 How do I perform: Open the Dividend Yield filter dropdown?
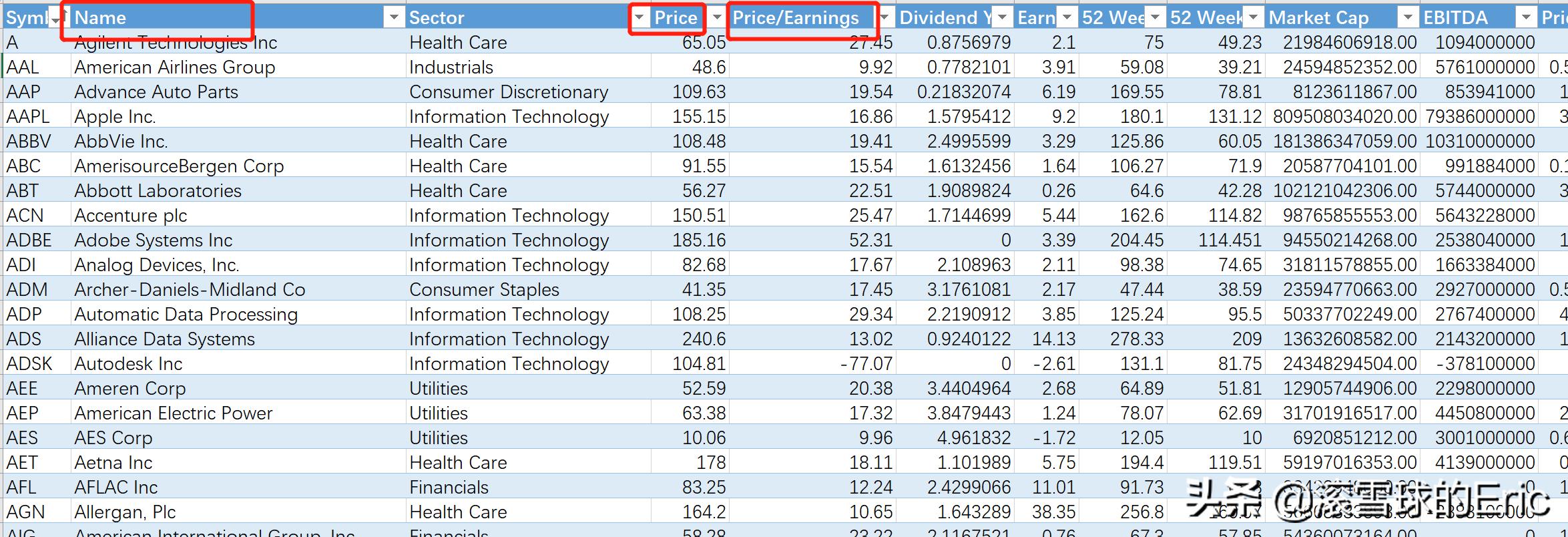(x=1003, y=18)
